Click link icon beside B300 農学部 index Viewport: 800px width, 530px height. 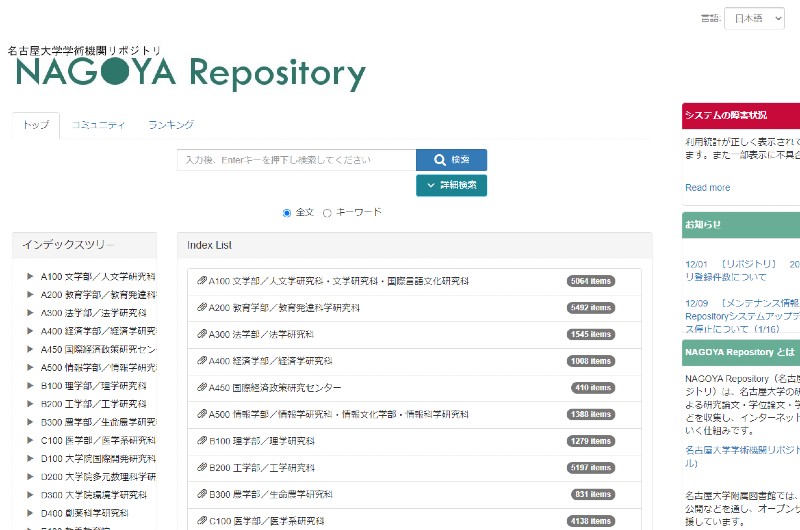(x=202, y=494)
